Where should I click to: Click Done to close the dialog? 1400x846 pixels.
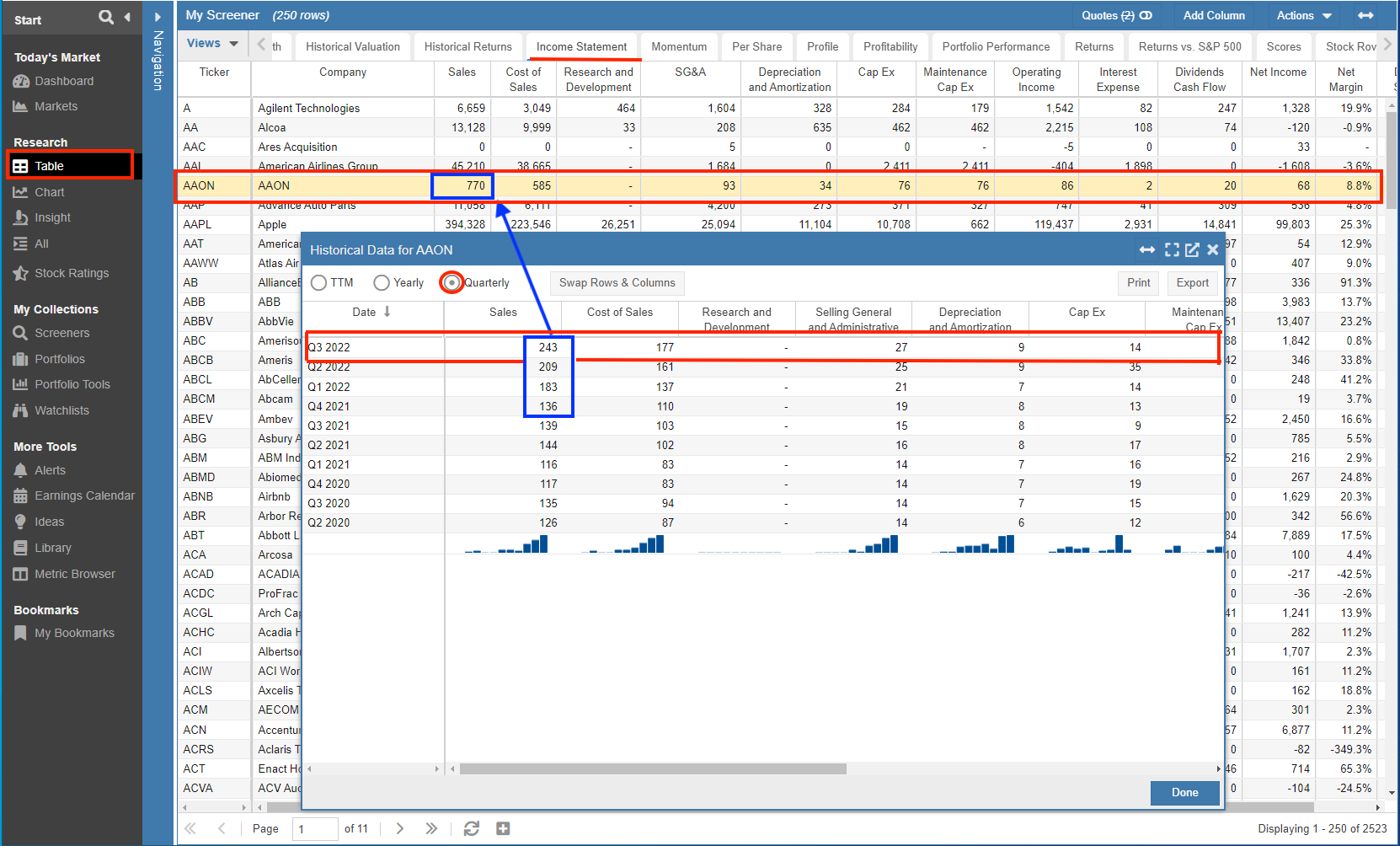1184,792
